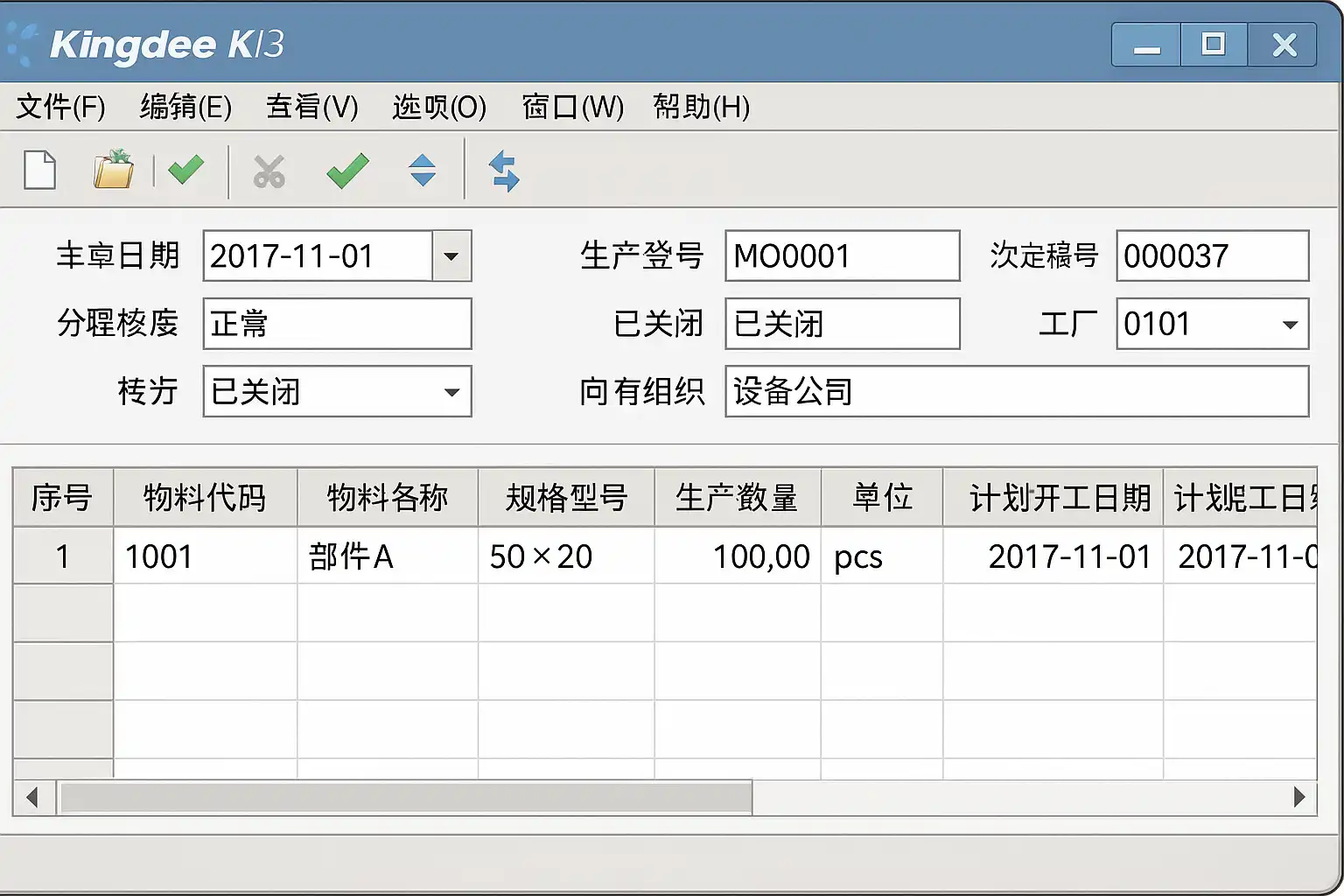
Task: Open the (W) window menu
Action: pyautogui.click(x=573, y=107)
